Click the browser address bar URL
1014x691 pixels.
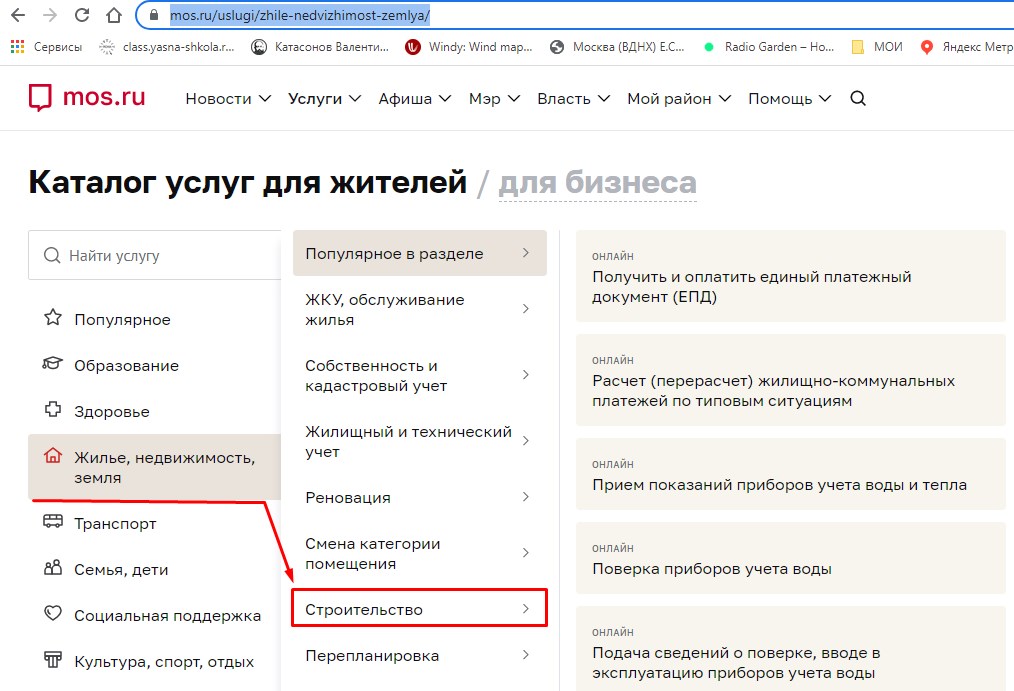point(299,15)
